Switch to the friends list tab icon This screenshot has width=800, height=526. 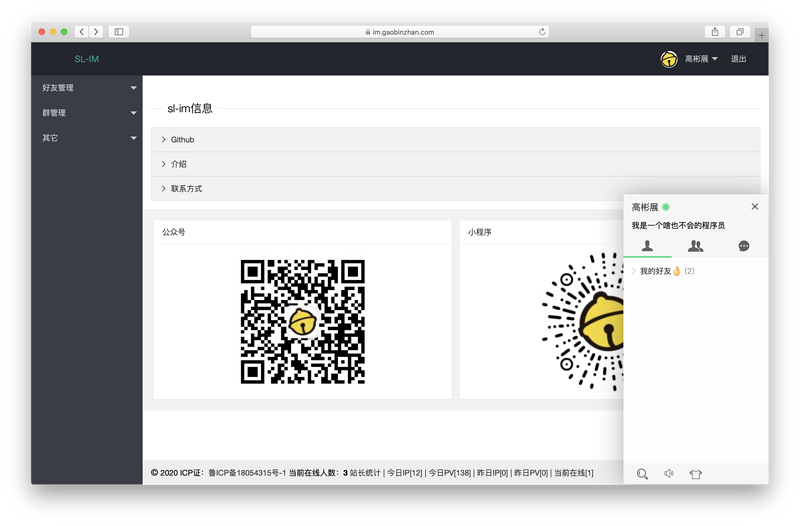coord(647,246)
